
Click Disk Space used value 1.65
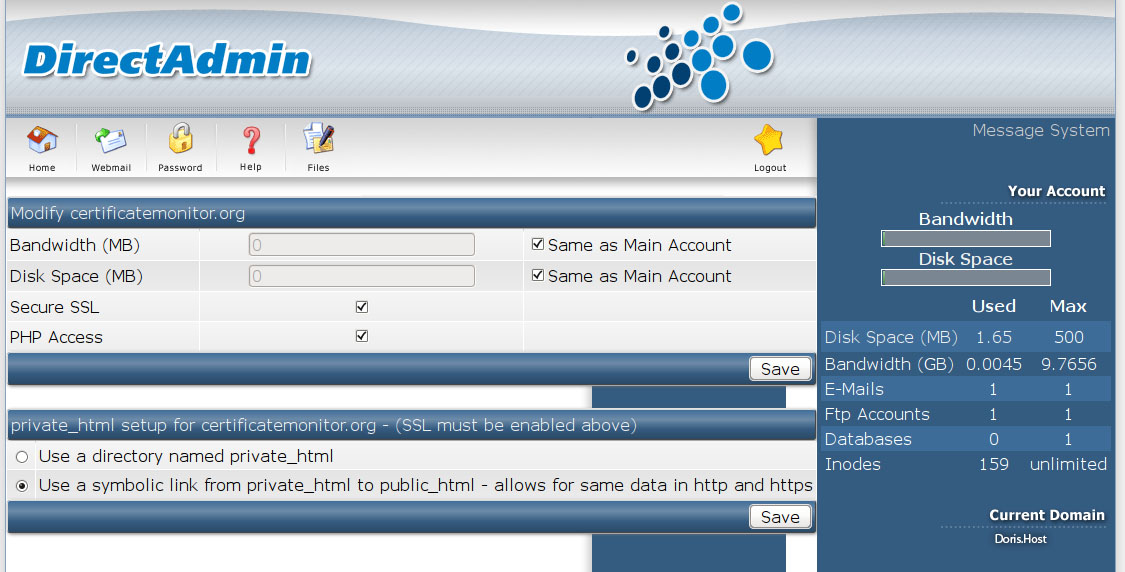pyautogui.click(x=994, y=337)
